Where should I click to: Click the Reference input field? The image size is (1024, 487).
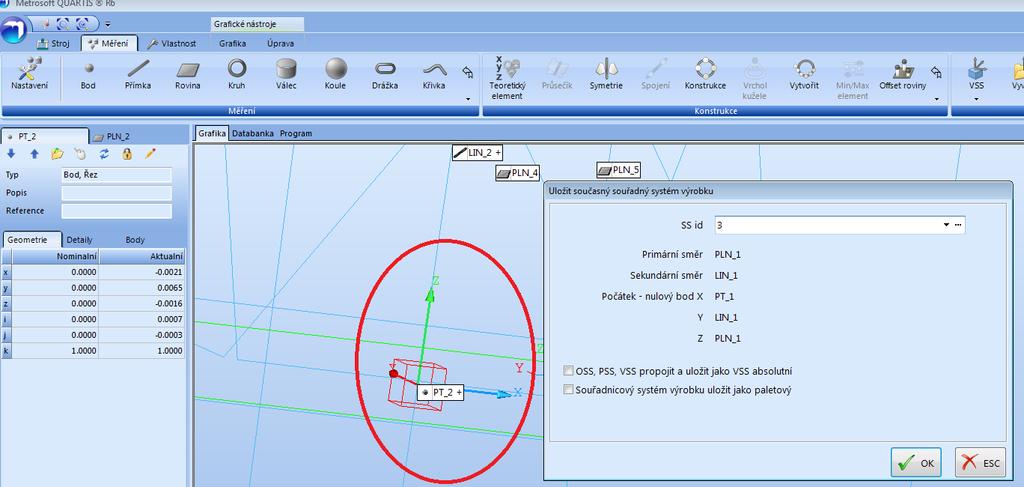point(116,211)
